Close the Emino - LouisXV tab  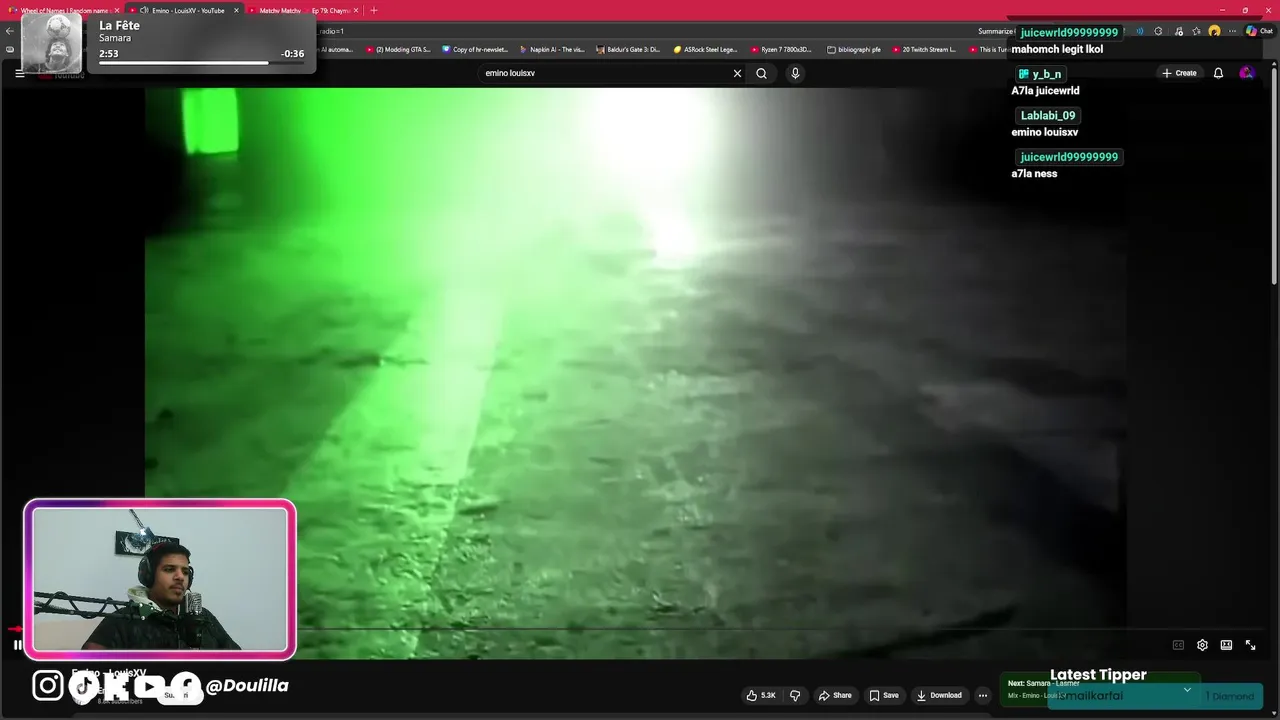tap(237, 10)
